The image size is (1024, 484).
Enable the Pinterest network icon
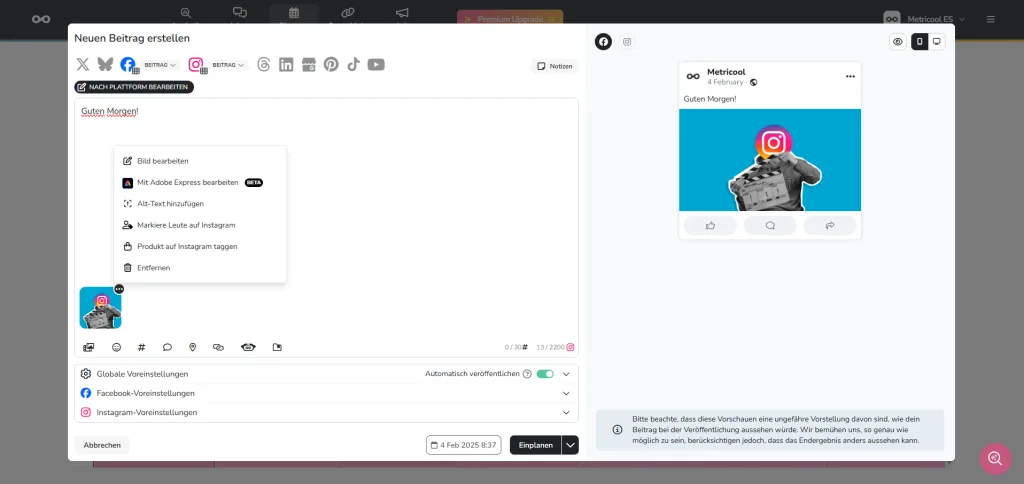tap(331, 64)
